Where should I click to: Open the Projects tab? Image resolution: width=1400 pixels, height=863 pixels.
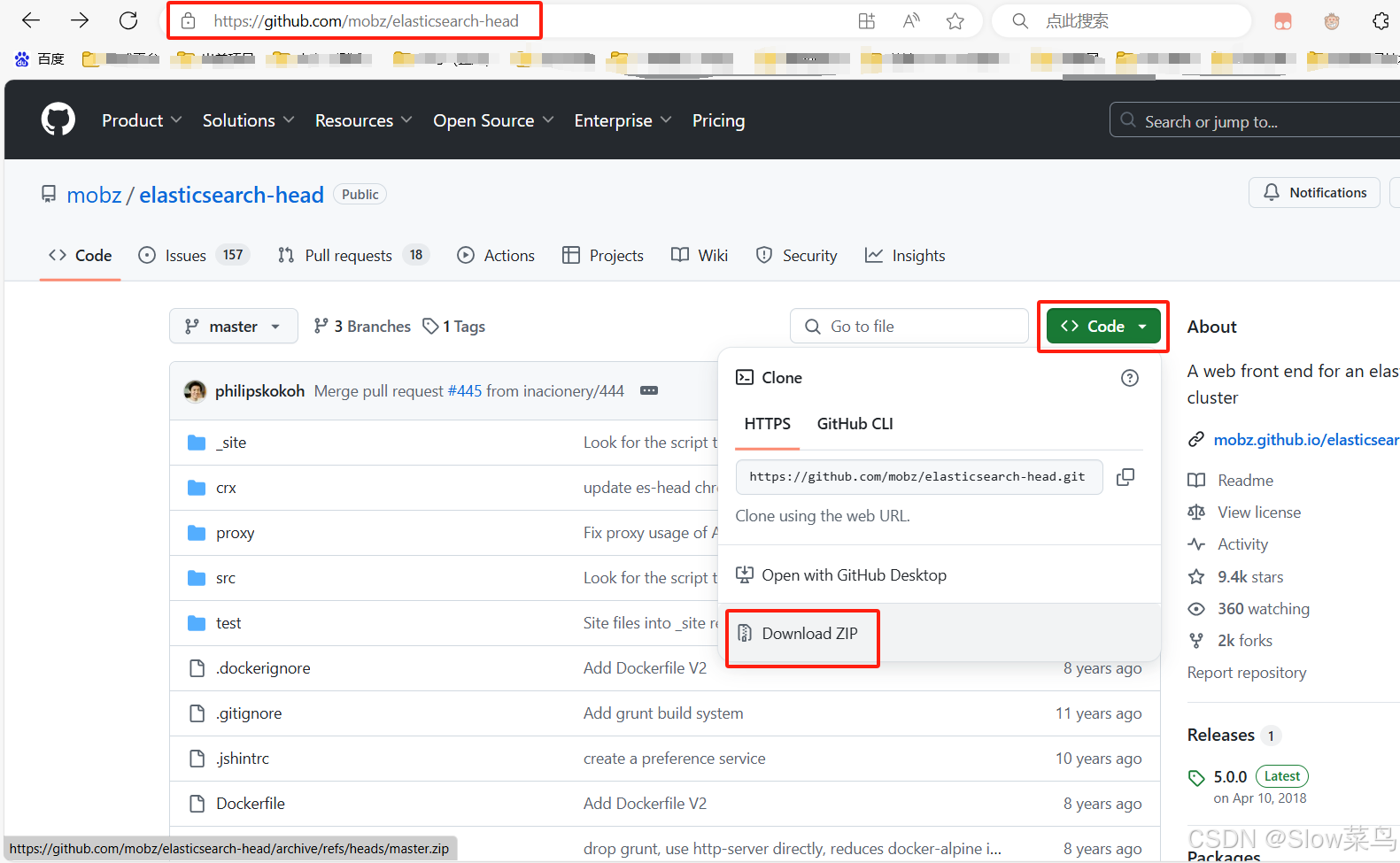[x=603, y=256]
